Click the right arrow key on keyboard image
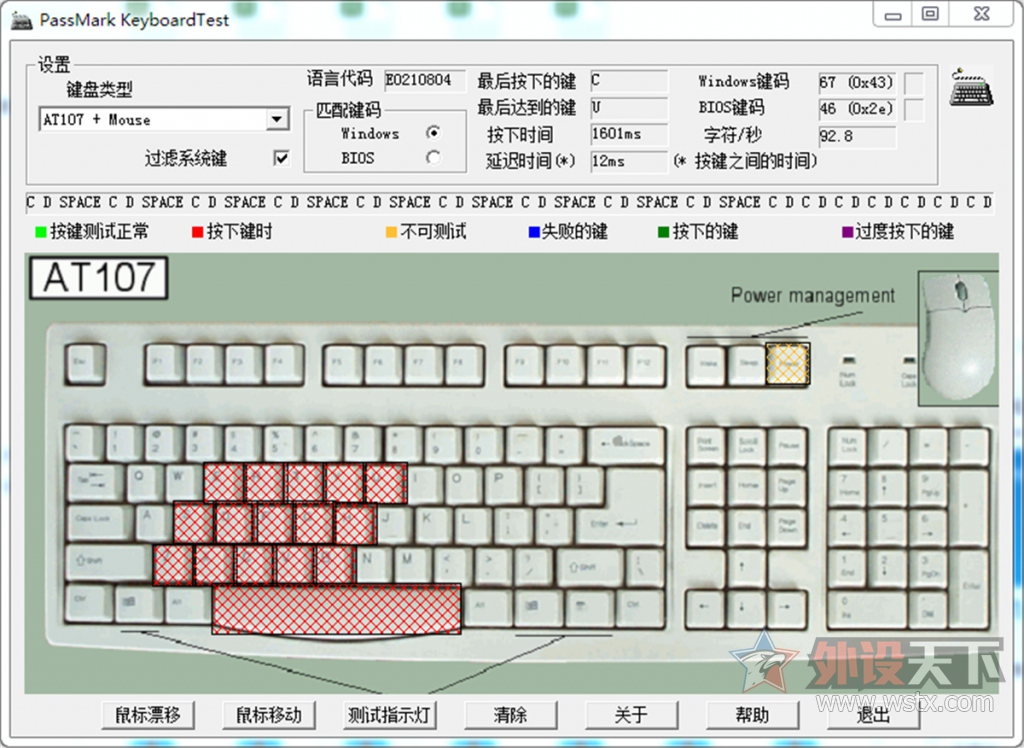Viewport: 1024px width, 748px height. (x=786, y=607)
